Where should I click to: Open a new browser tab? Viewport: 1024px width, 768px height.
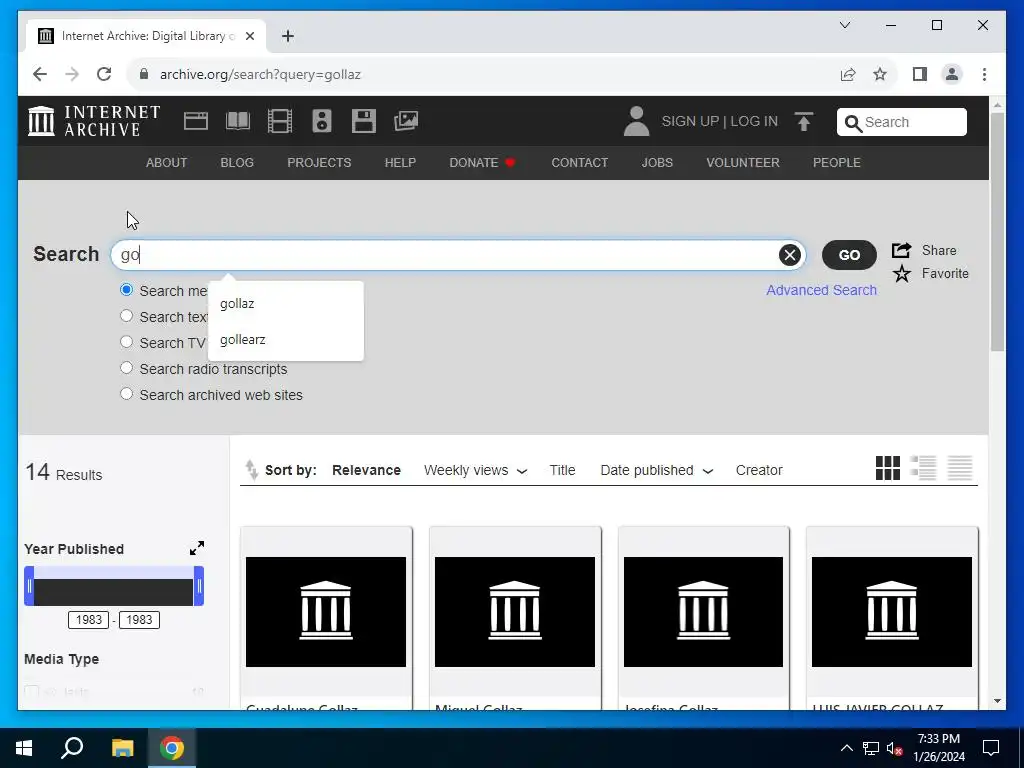[x=287, y=36]
